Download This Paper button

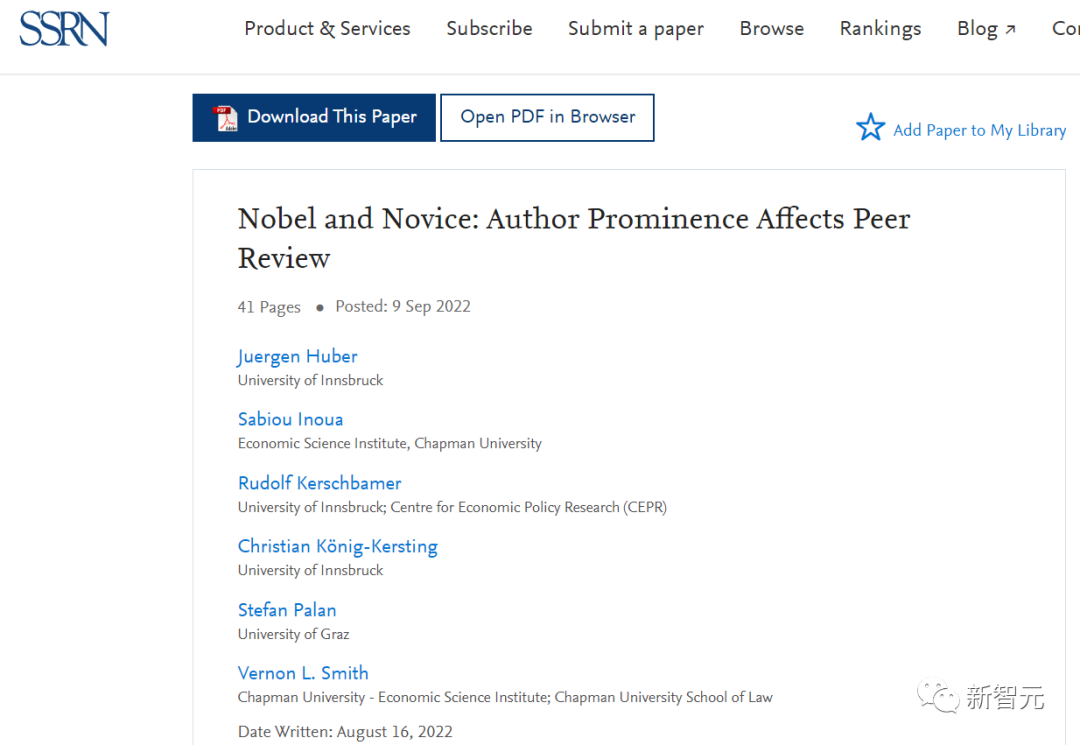coord(314,118)
